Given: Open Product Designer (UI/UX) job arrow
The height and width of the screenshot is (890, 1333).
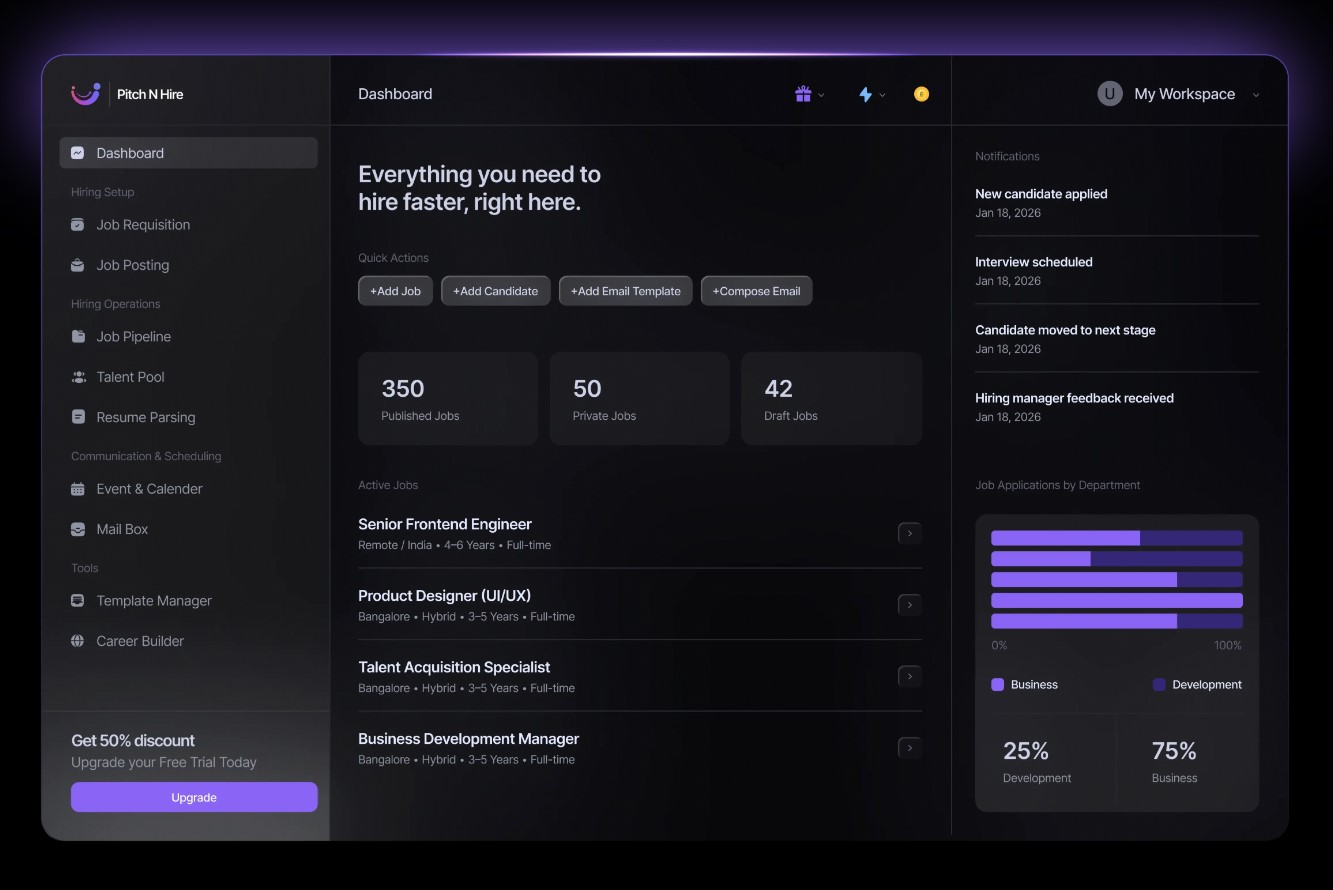Looking at the screenshot, I should pos(910,604).
